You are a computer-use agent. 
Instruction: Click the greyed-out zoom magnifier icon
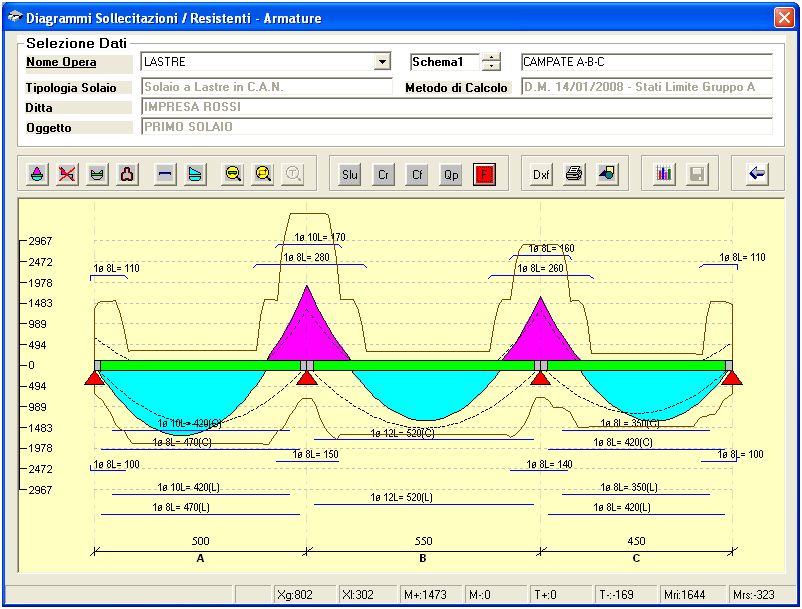point(293,174)
